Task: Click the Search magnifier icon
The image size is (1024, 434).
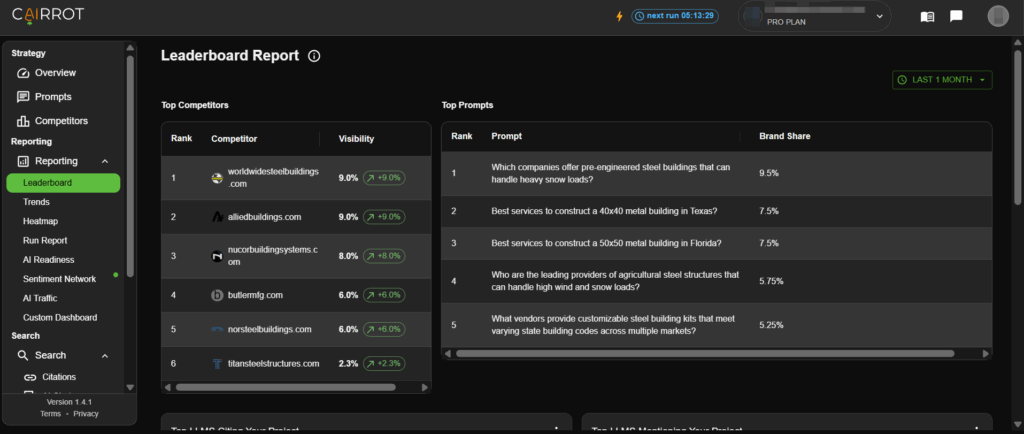Action: pyautogui.click(x=24, y=356)
